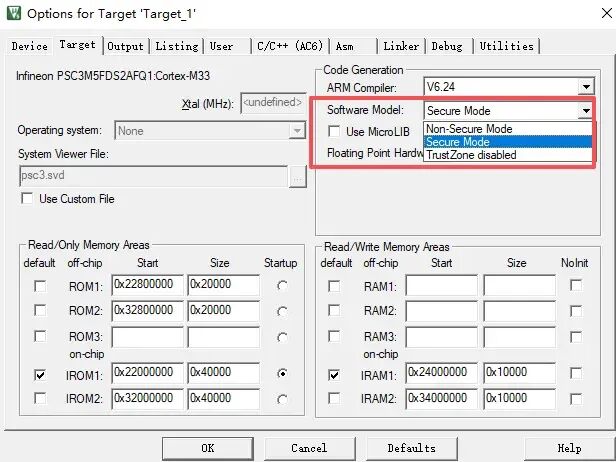This screenshot has height=462, width=616.
Task: Click the RAM1 Start address field
Action: [x=442, y=285]
